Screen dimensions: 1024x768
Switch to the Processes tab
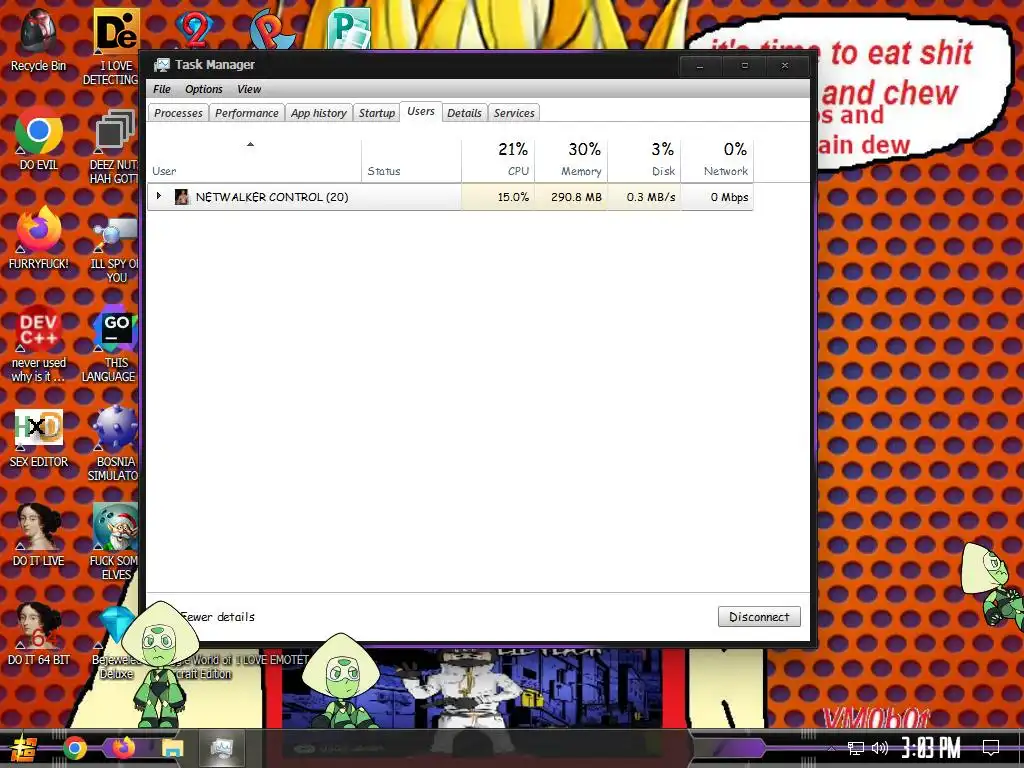[x=178, y=113]
